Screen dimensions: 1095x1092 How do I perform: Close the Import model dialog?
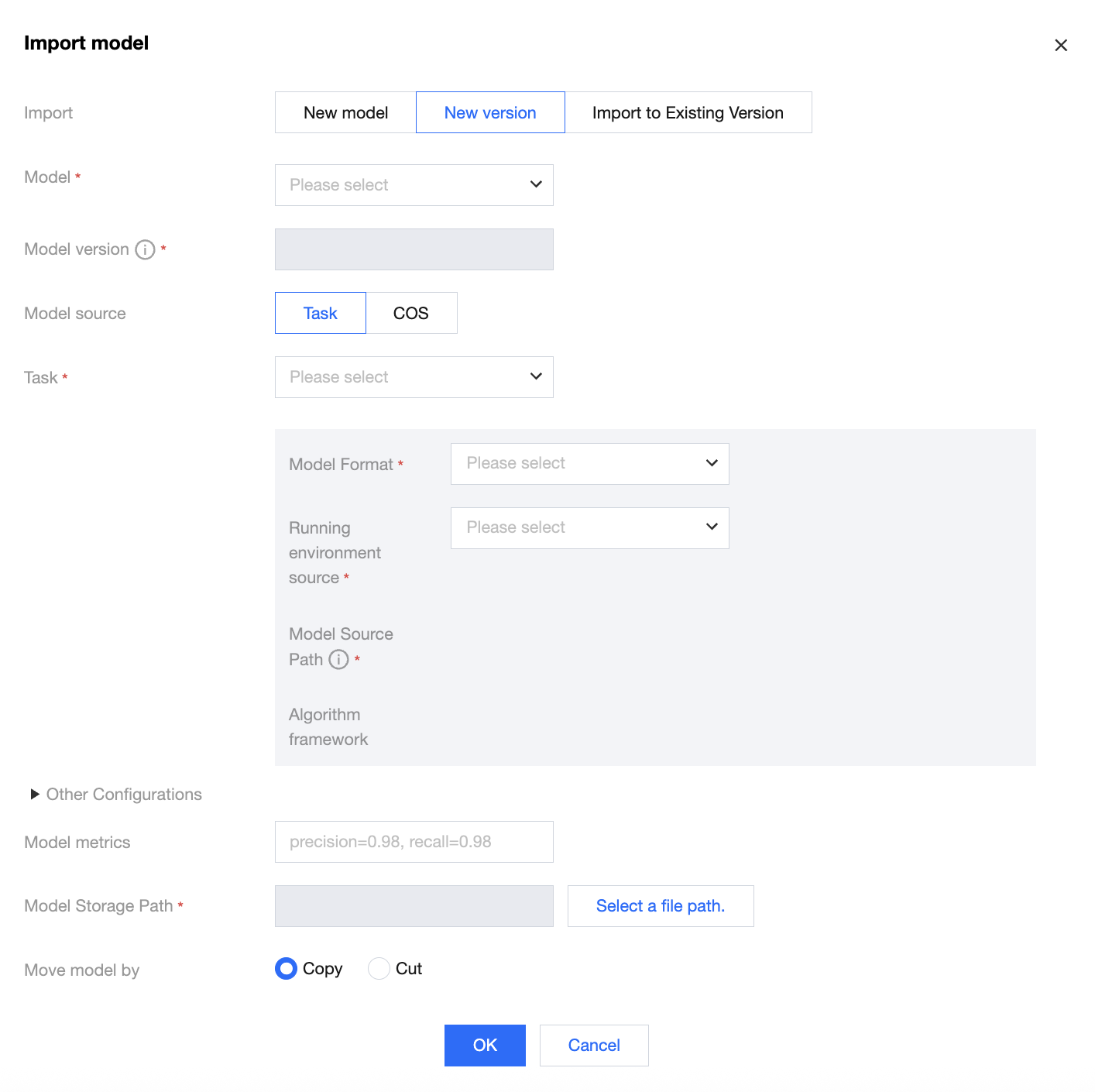[x=1061, y=45]
